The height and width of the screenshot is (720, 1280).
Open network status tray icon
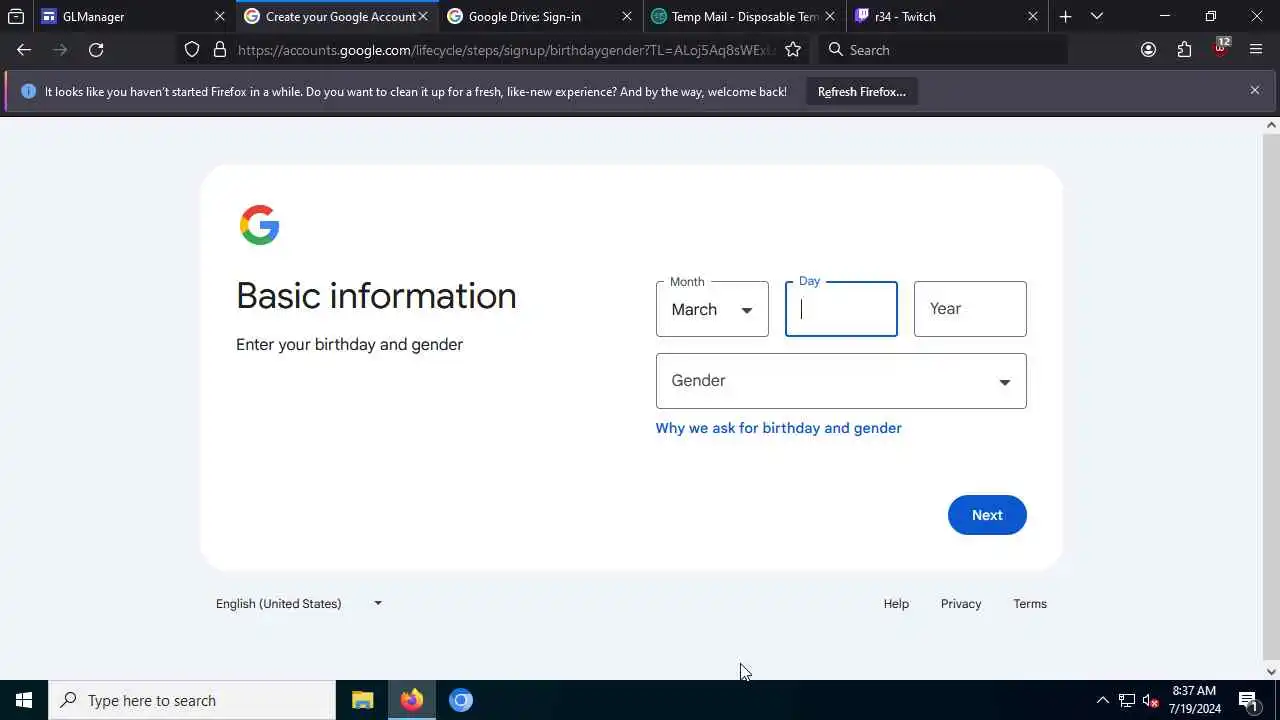click(1127, 700)
